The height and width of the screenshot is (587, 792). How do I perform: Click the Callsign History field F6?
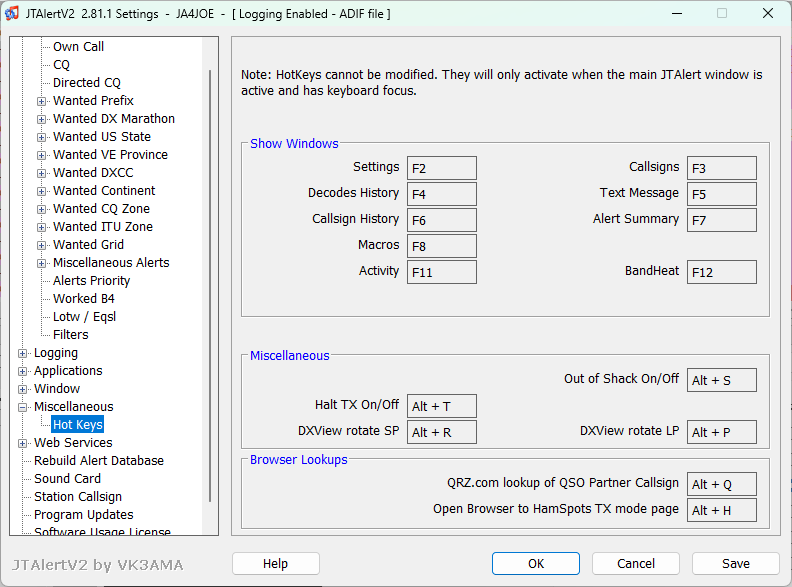(x=441, y=220)
